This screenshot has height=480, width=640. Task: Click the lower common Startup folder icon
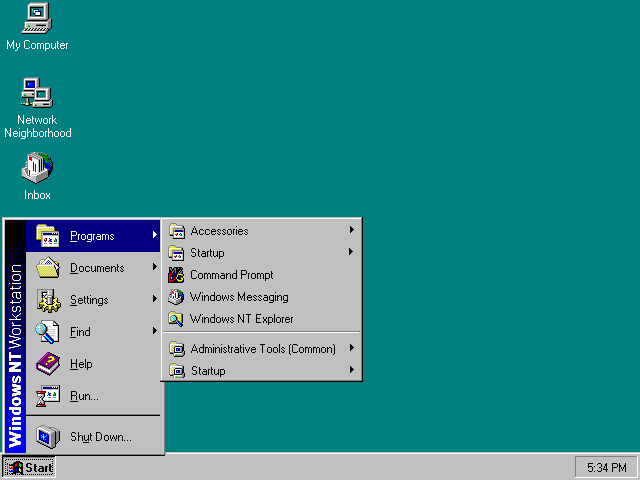pos(177,371)
